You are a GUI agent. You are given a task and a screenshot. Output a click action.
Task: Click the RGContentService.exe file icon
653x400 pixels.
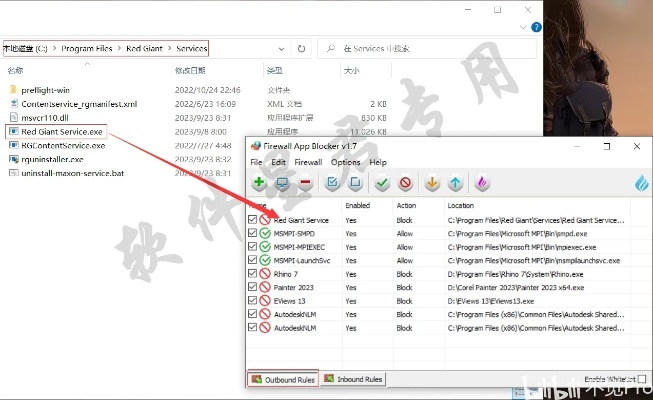tap(14, 145)
